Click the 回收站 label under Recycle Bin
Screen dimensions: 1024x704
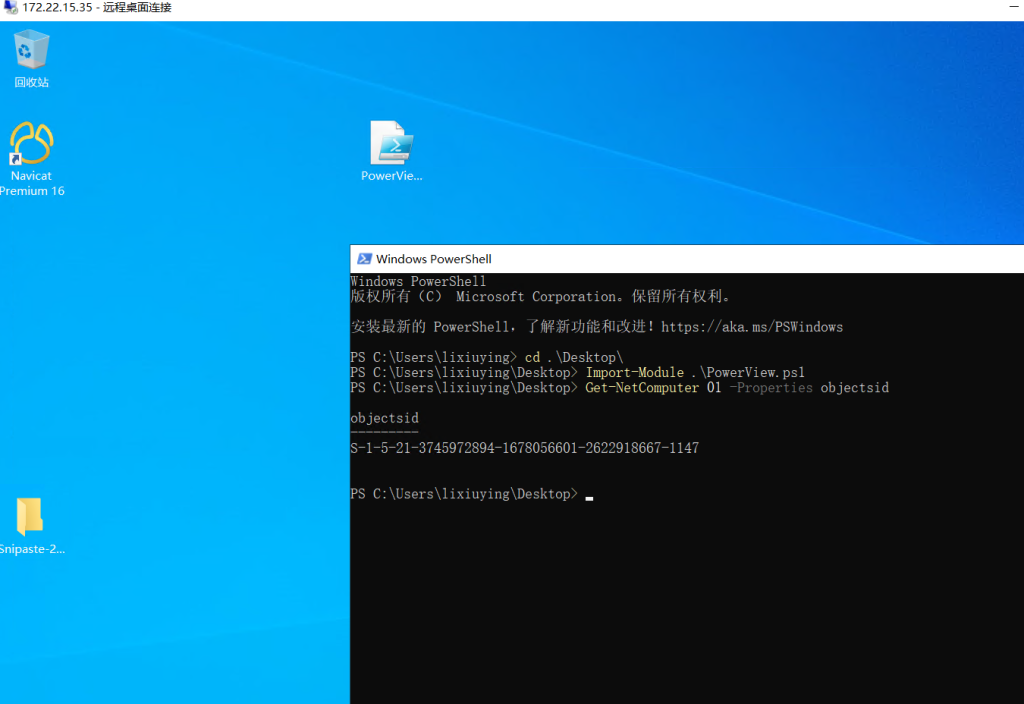[x=31, y=83]
